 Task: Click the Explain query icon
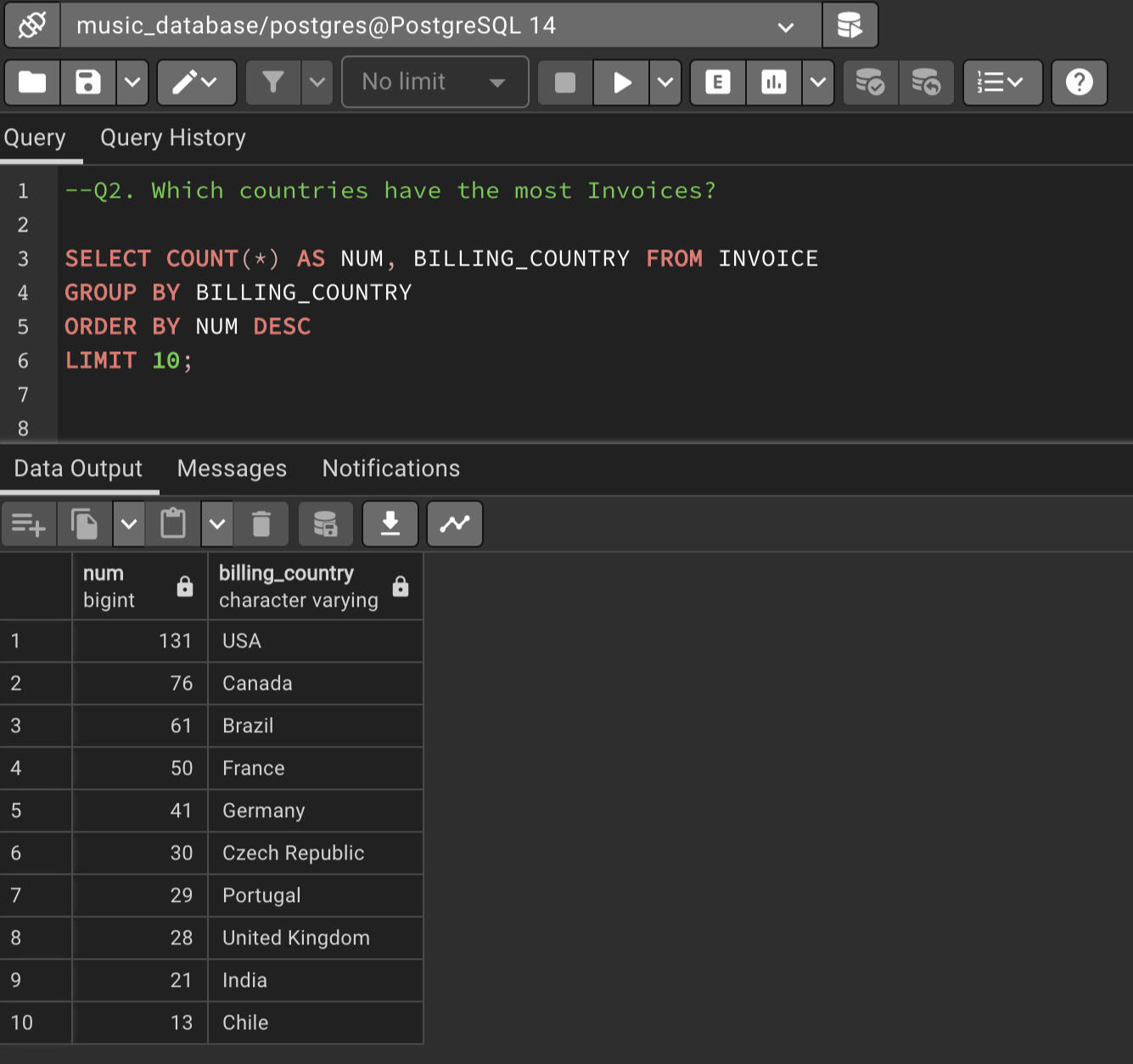pos(718,82)
